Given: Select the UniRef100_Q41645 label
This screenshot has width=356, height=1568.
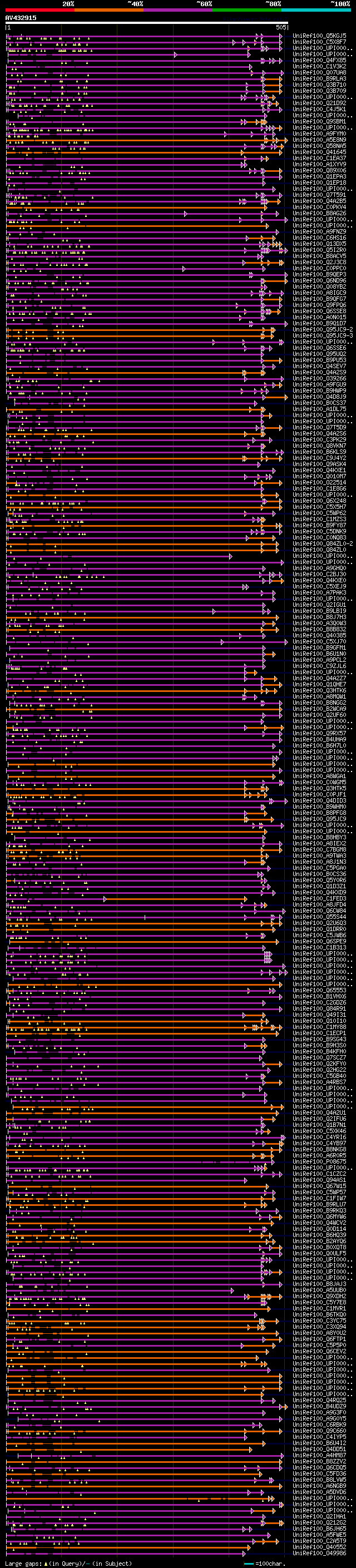Looking at the screenshot, I should (x=319, y=152).
